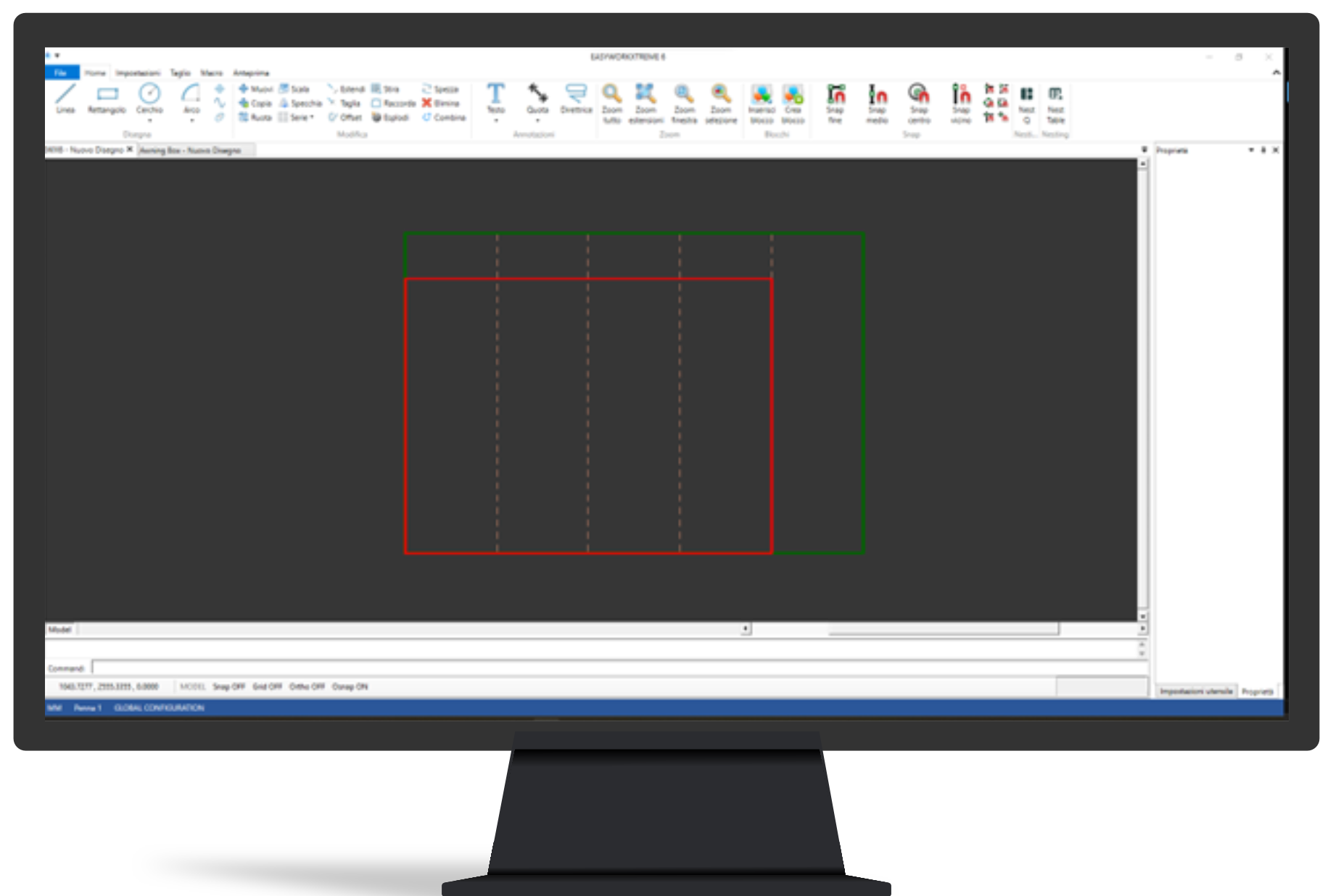Toggle Ortho mode in the status bar
The height and width of the screenshot is (896, 1333).
pyautogui.click(x=305, y=686)
